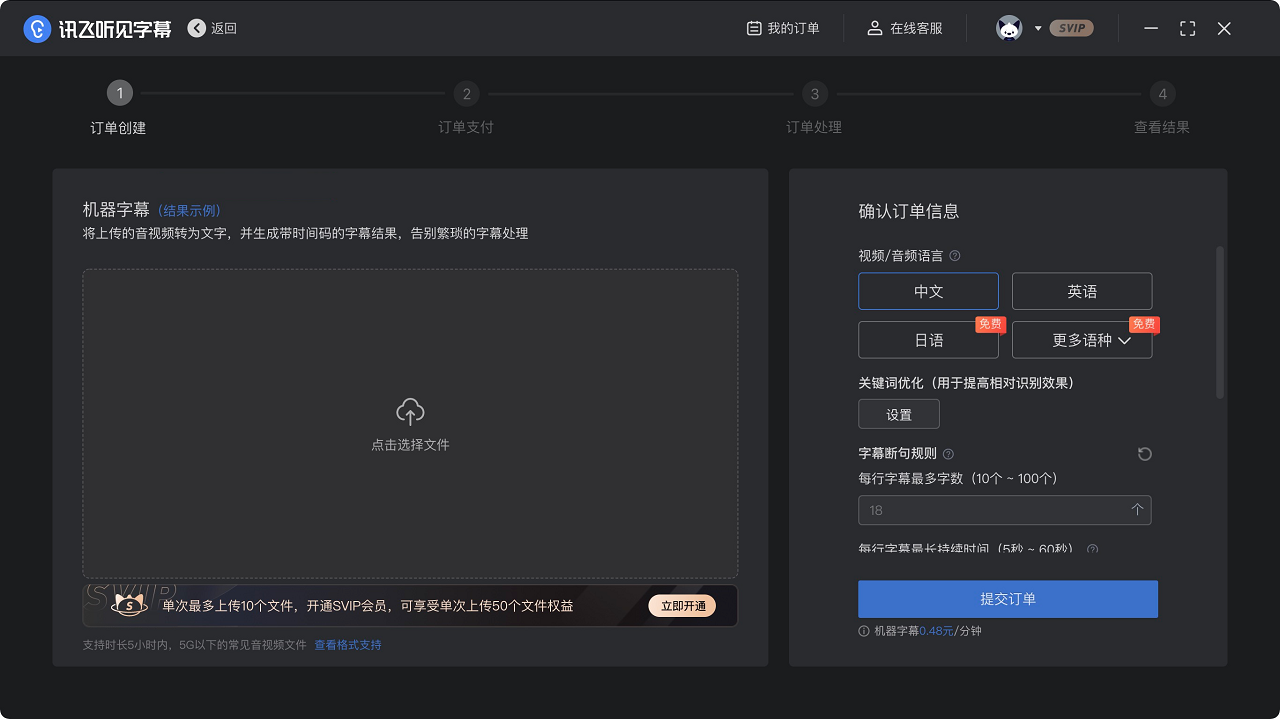Screen dimensions: 1280x719
Task: Click 立即开通 to activate SVIP
Action: (x=681, y=605)
